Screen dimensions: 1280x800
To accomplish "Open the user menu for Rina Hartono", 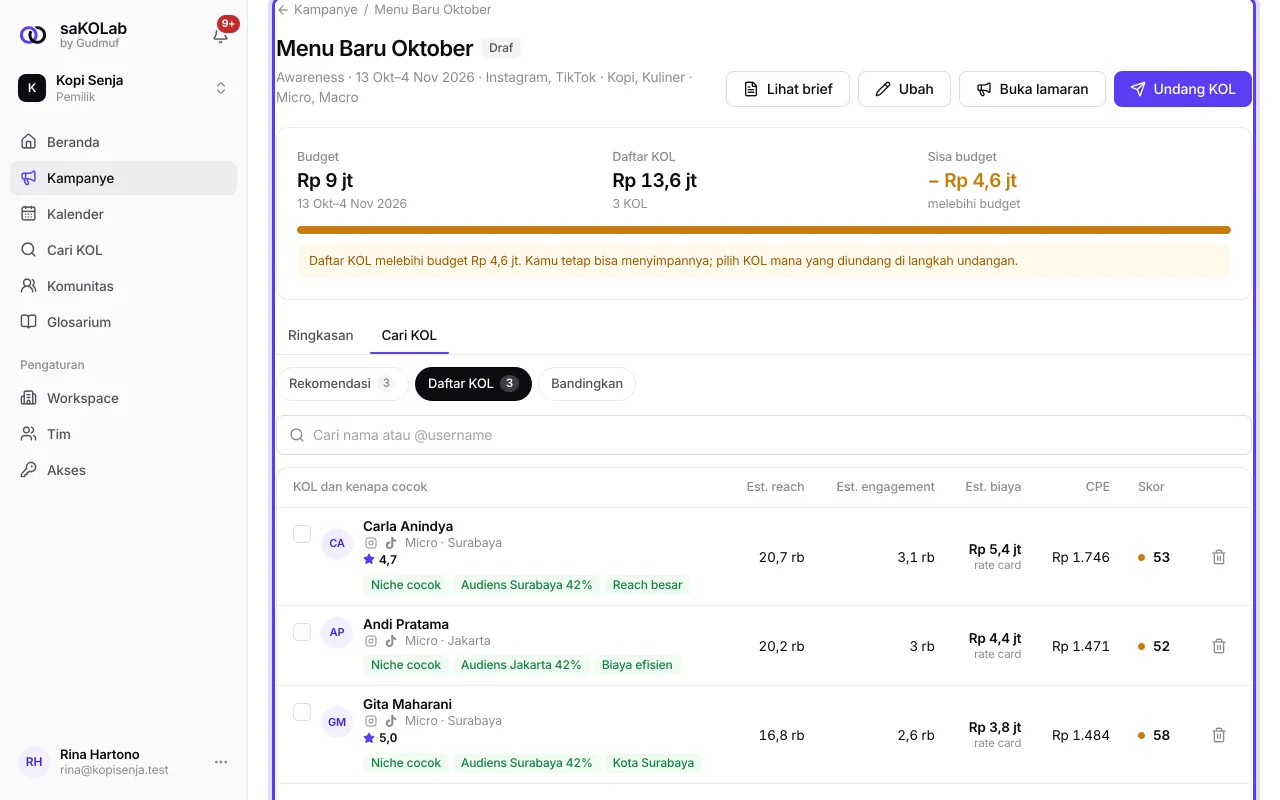I will pyautogui.click(x=221, y=762).
